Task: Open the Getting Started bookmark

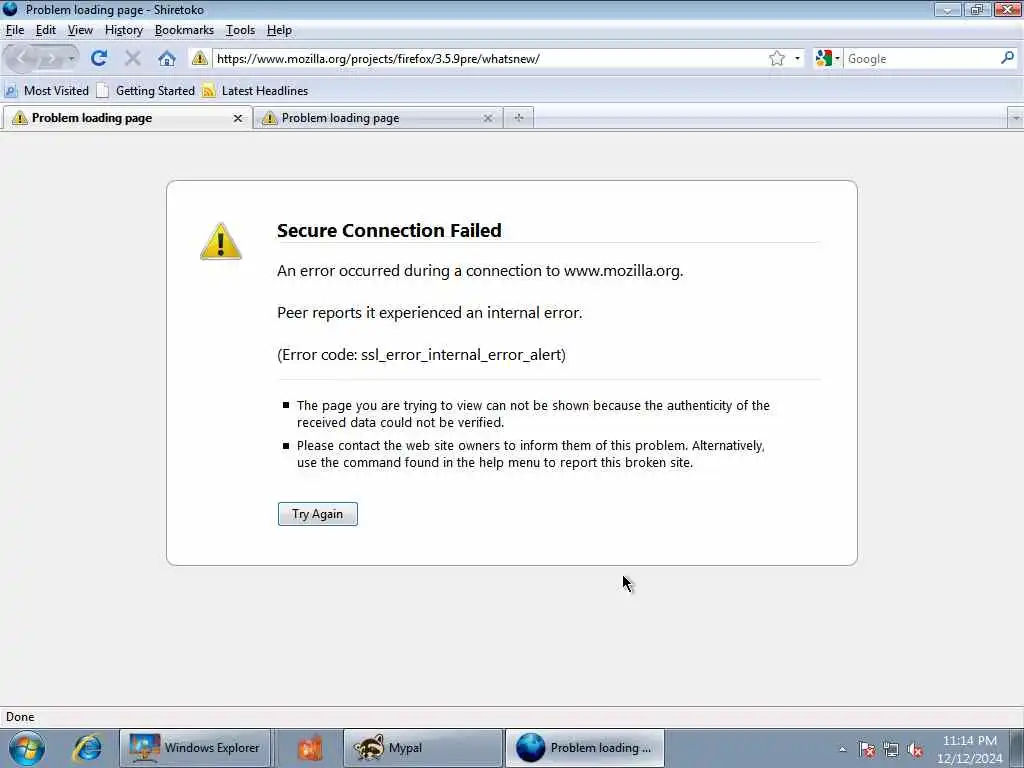Action: click(146, 91)
